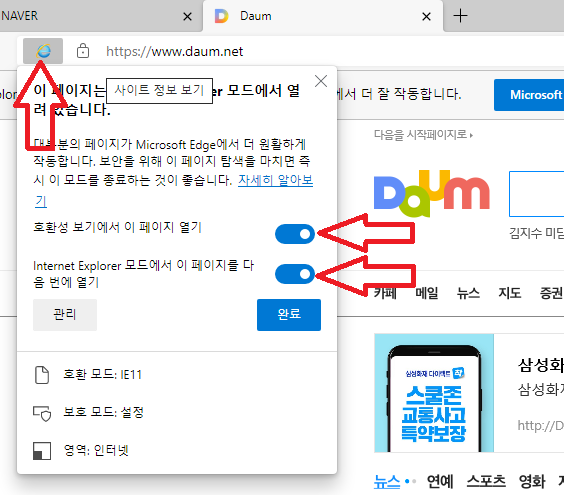Select the Daum tab
Screen dimensions: 564x495
(323, 16)
